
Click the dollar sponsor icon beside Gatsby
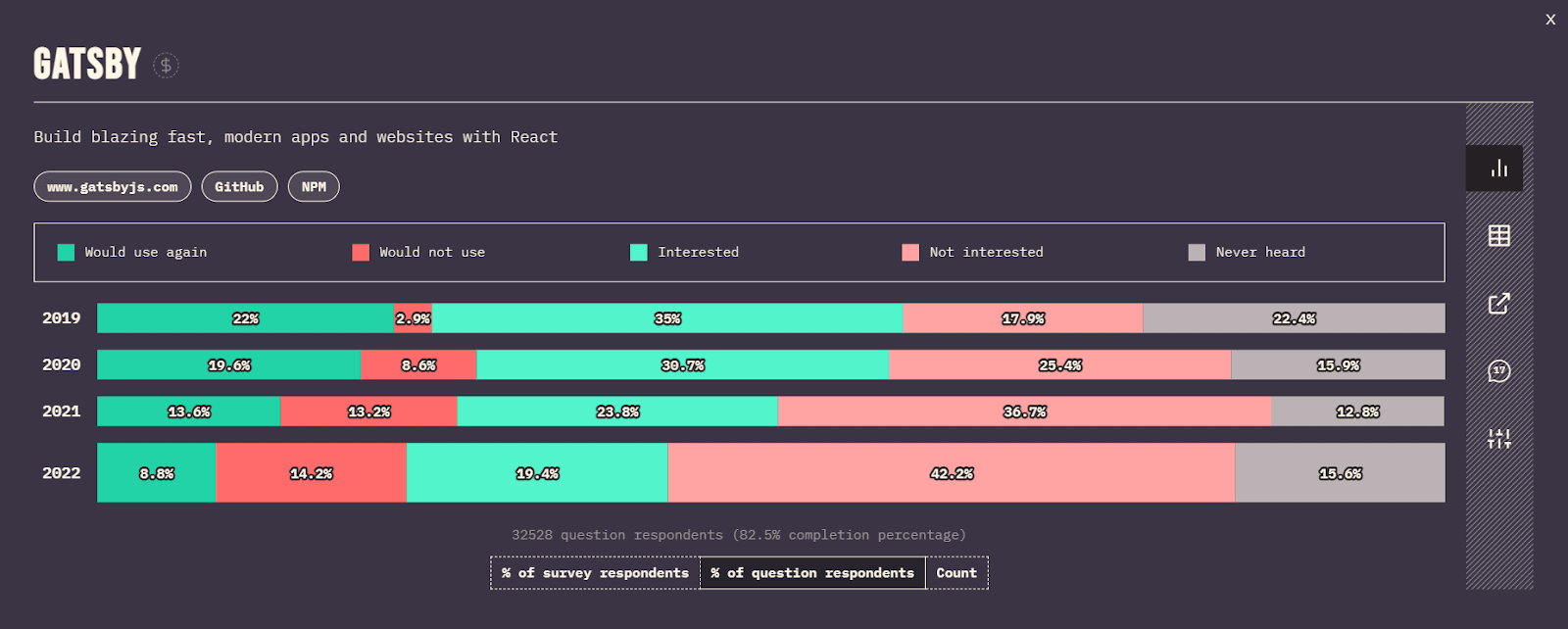click(166, 66)
